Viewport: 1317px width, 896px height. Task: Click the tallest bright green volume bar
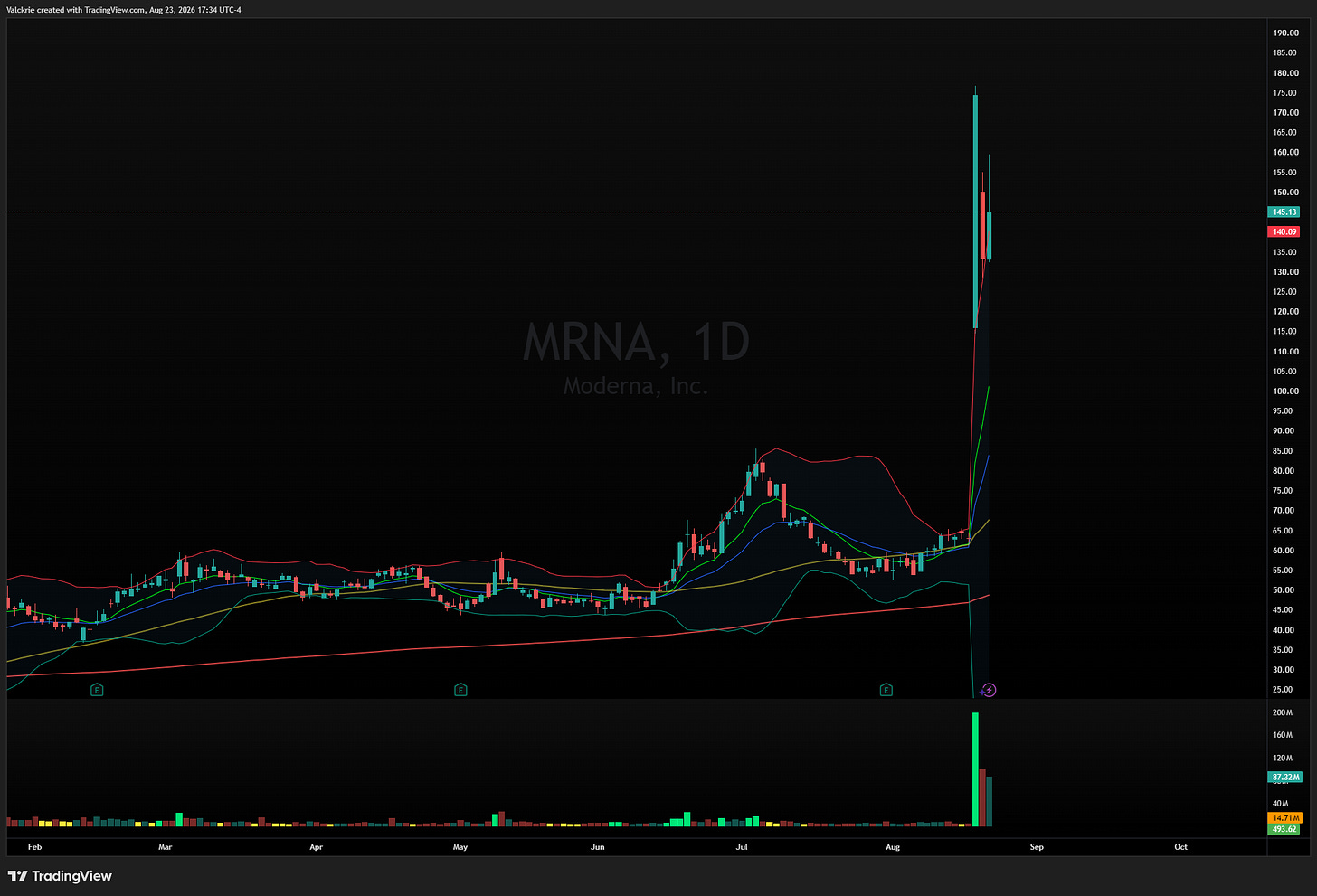pyautogui.click(x=975, y=769)
